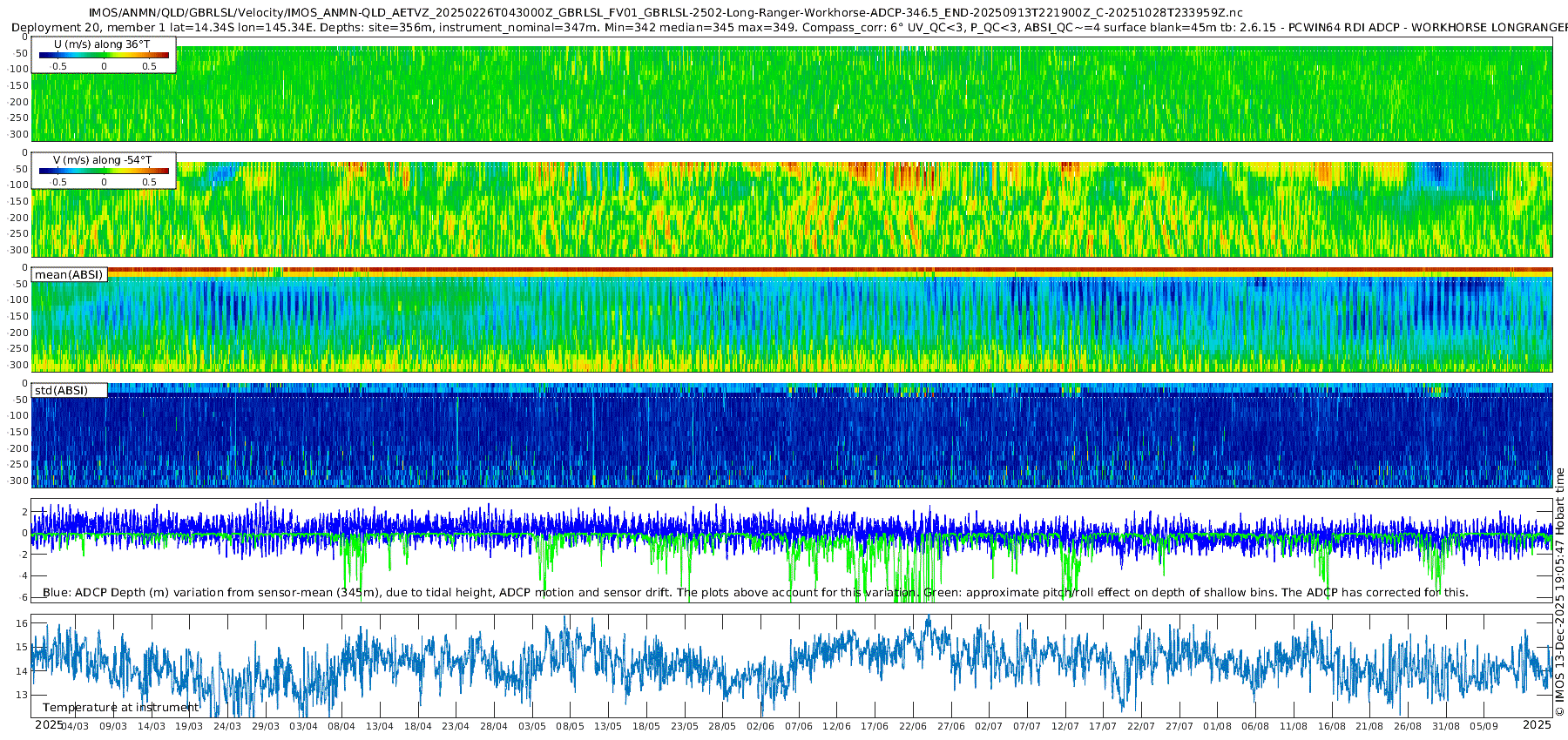Click the 02/06 date tick label
The image size is (1568, 740).
pos(760,726)
